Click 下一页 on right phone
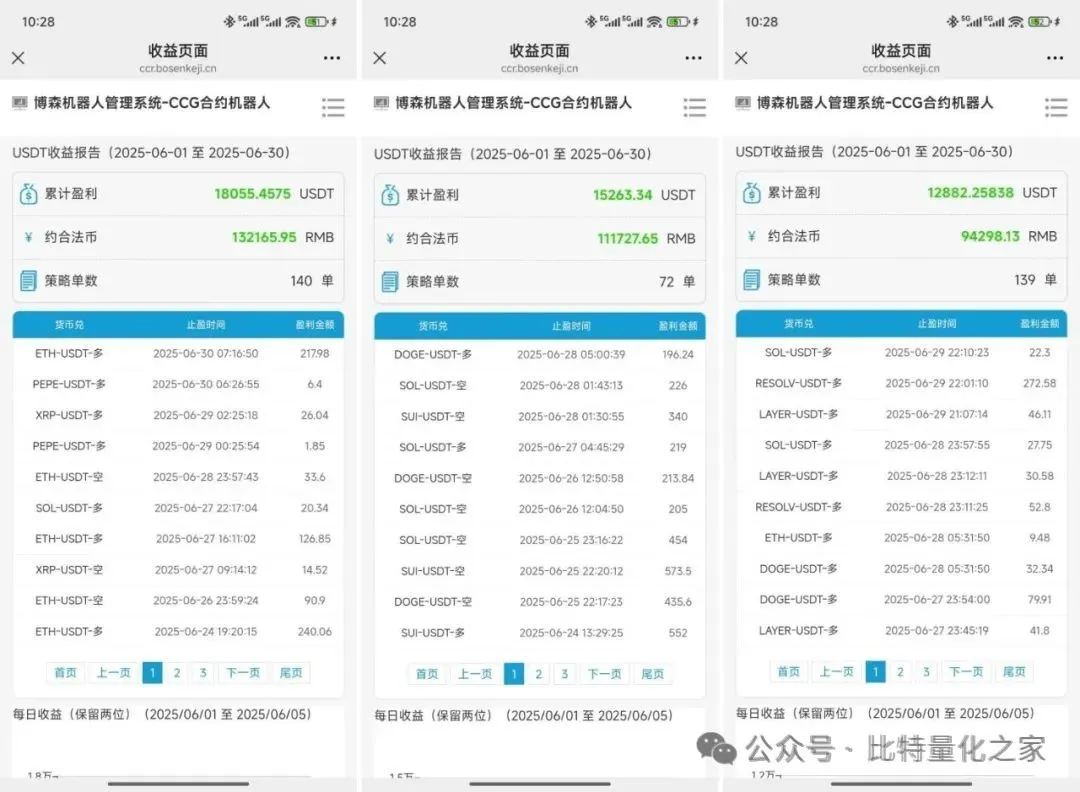Image resolution: width=1080 pixels, height=792 pixels. click(966, 671)
